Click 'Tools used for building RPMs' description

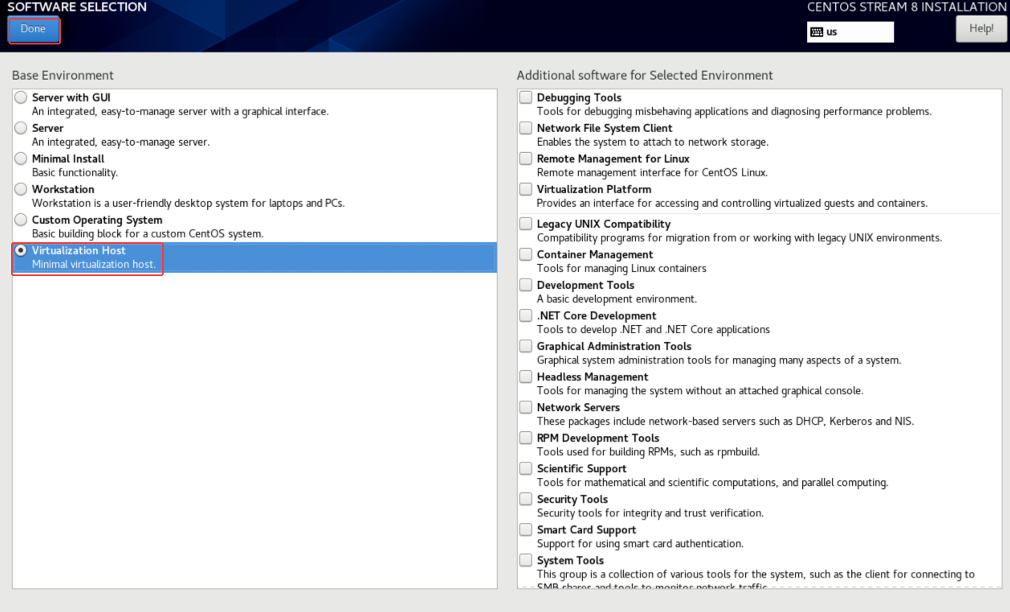pos(648,452)
